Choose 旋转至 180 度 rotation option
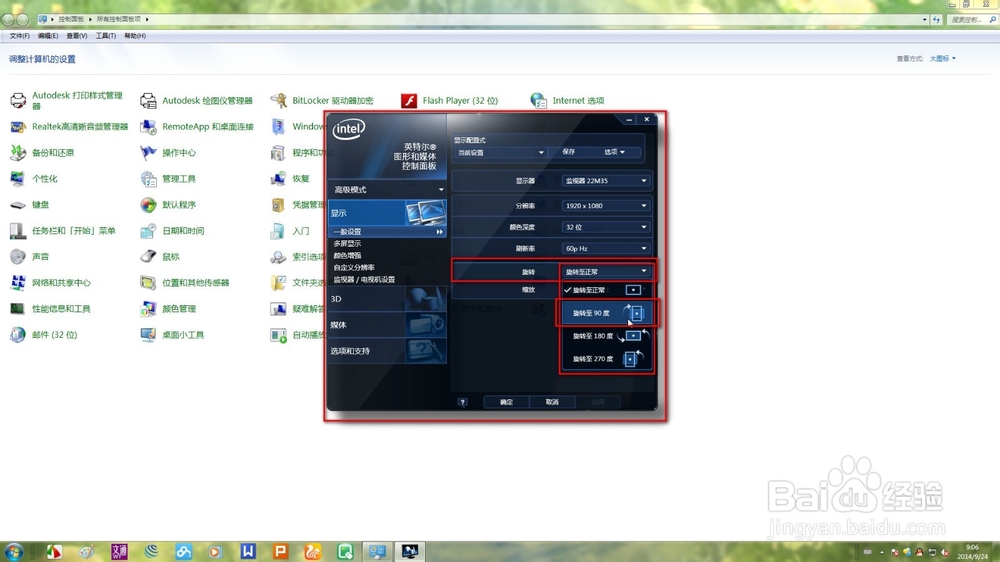Viewport: 1000px width, 562px height. point(606,336)
